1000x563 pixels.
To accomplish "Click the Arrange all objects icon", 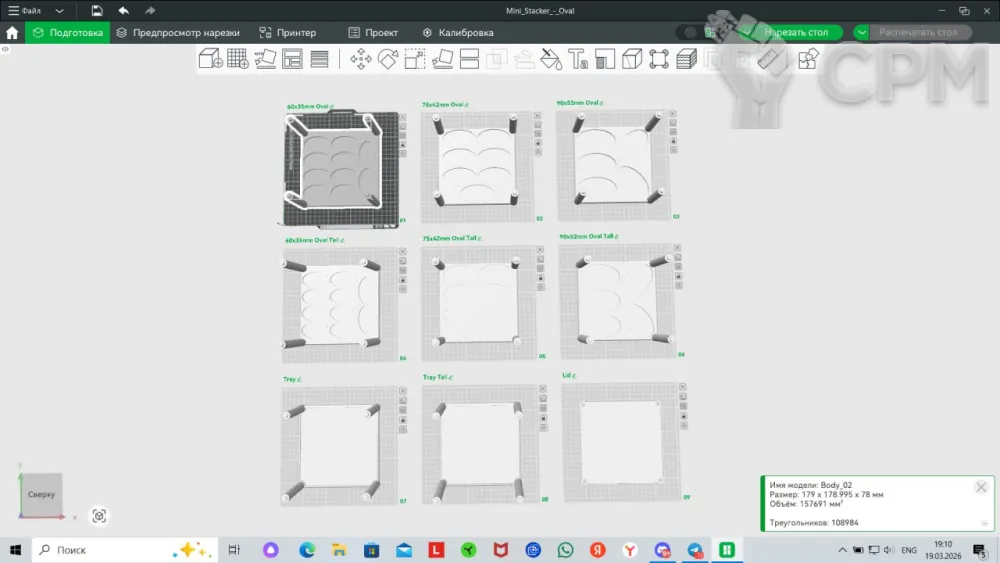I will coord(292,59).
